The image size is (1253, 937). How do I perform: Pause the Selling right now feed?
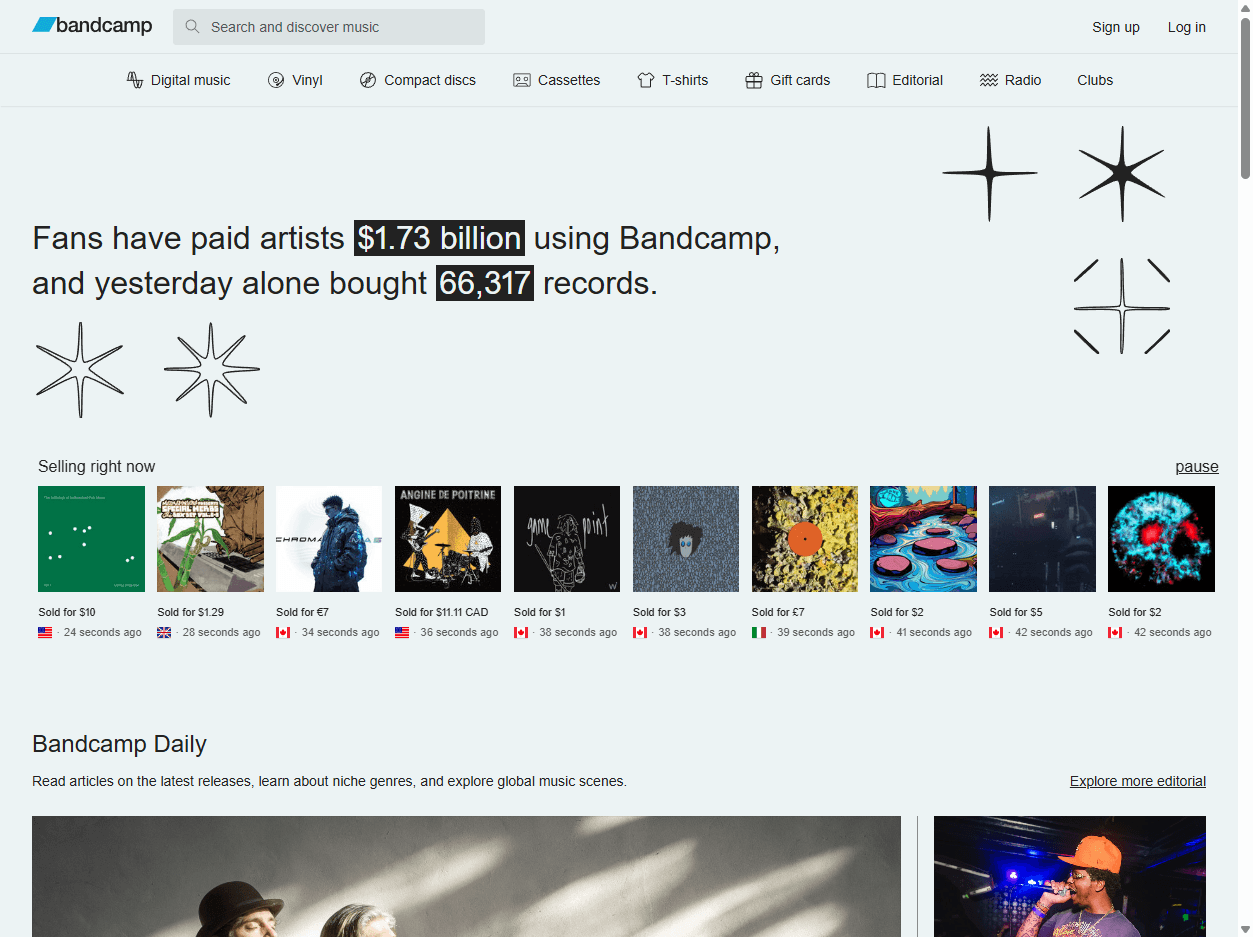point(1197,466)
